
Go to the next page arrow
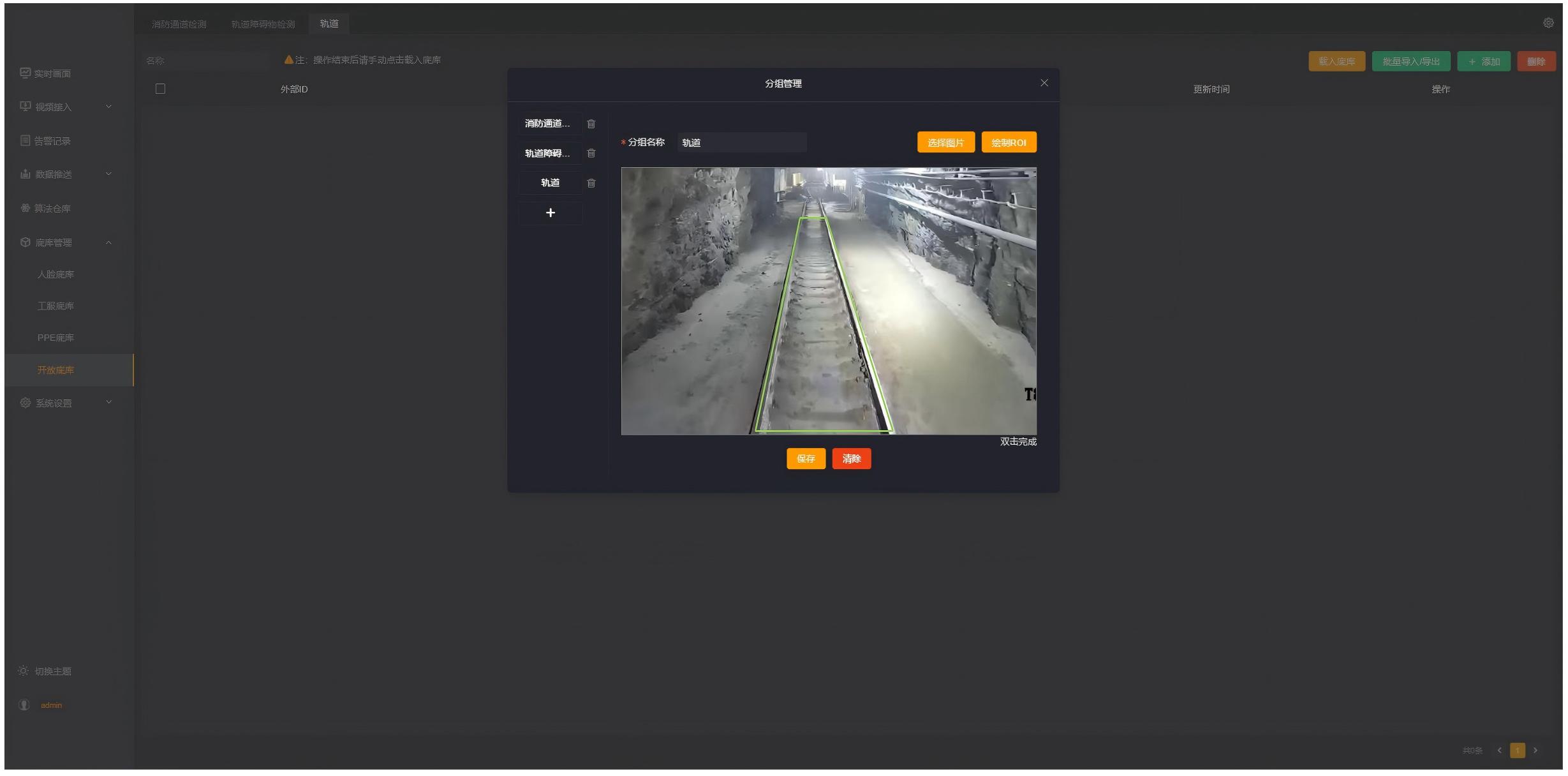pyautogui.click(x=1535, y=750)
